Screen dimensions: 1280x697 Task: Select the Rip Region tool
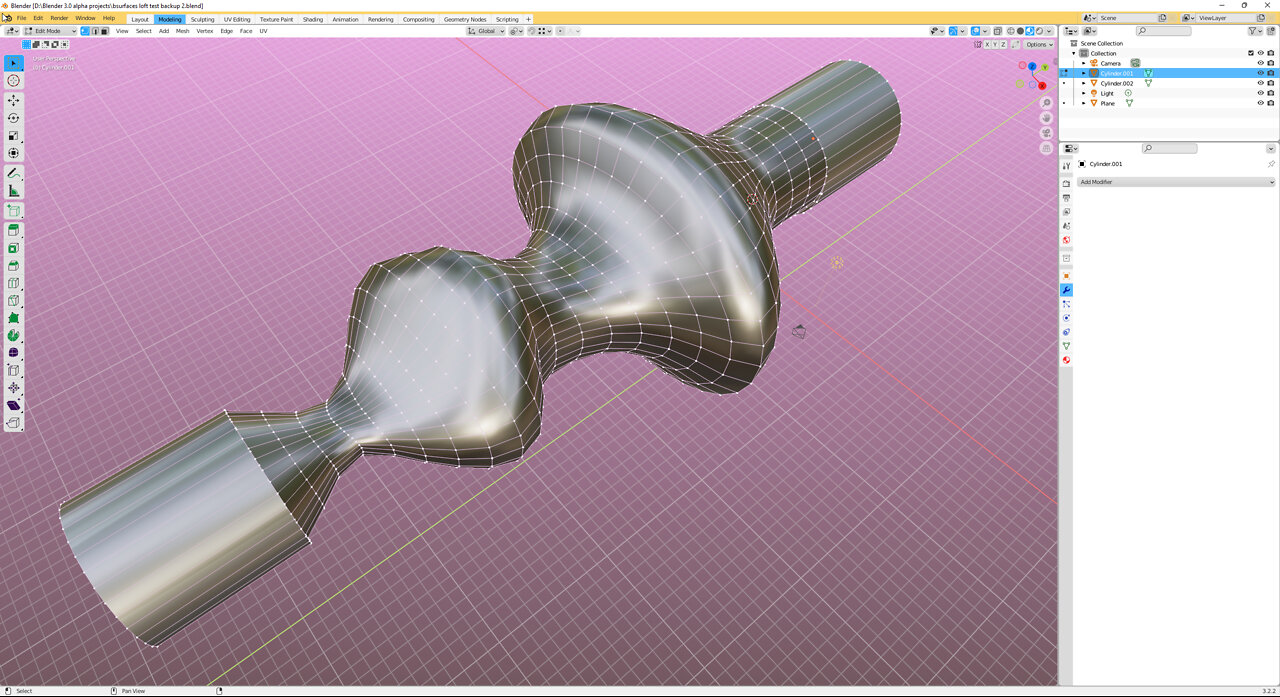click(x=14, y=423)
